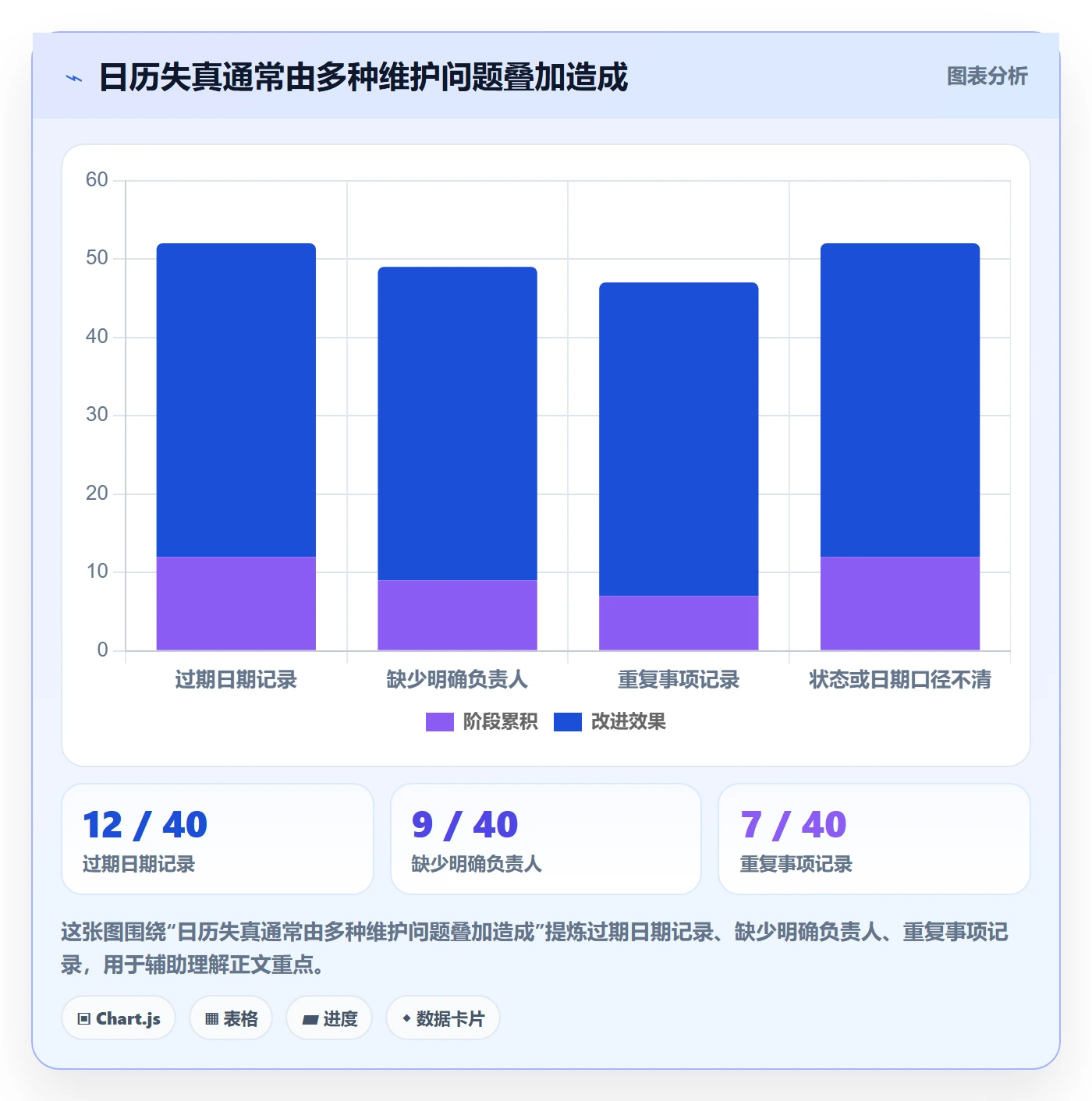Click the purple 阶段累积 legend swatch
The image size is (1092, 1101).
[440, 722]
